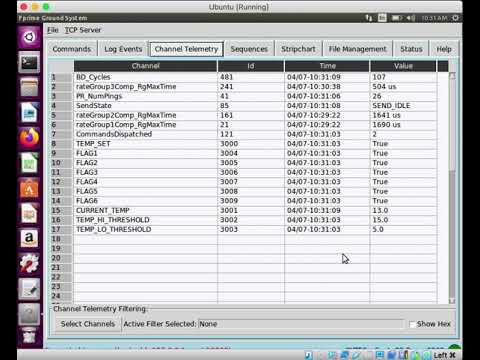Select the TEMP_SET channel cell
Viewport: 480px width, 360px height.
[145, 144]
